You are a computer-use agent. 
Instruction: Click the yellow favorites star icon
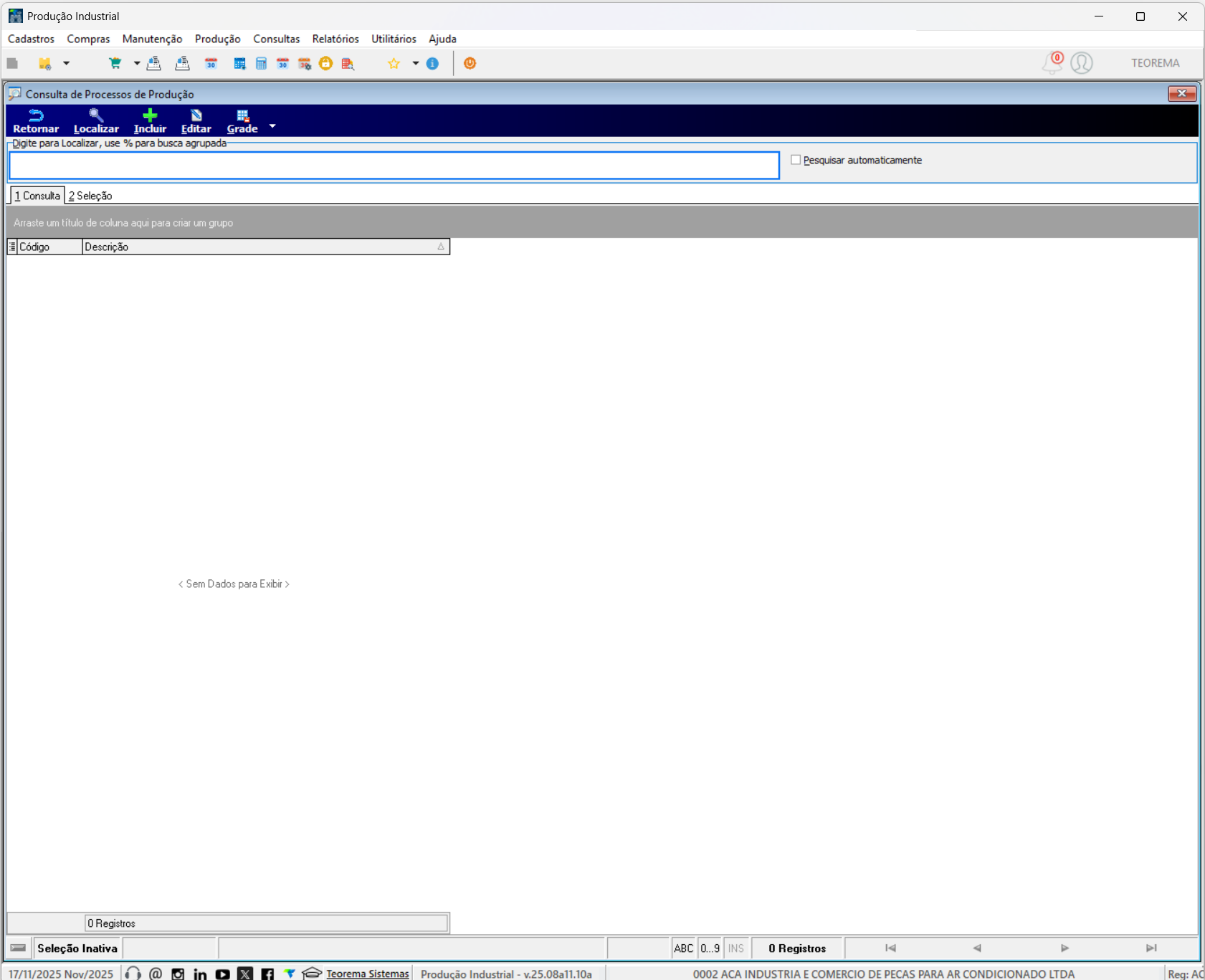pos(394,63)
